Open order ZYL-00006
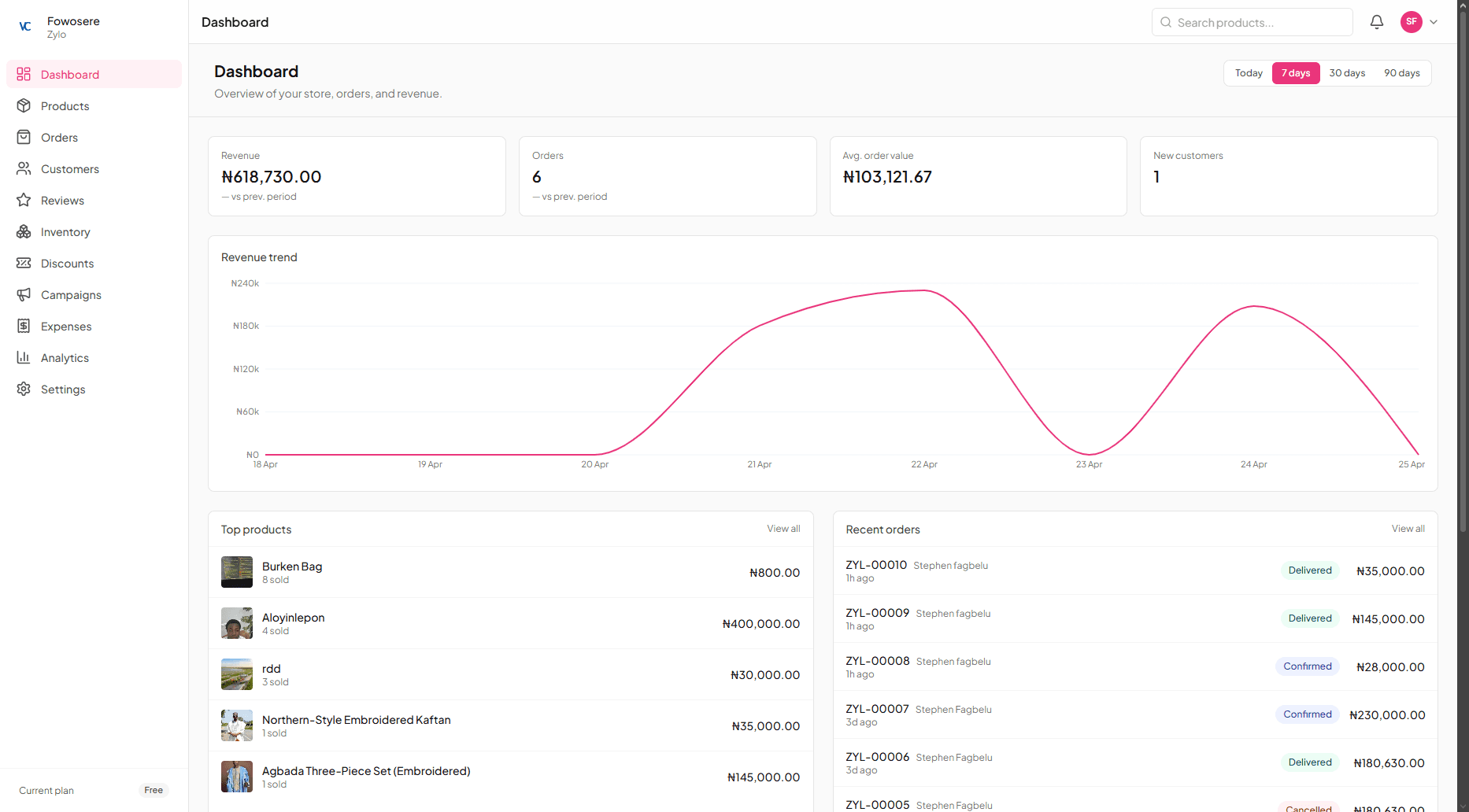The height and width of the screenshot is (812, 1469). tap(1135, 762)
